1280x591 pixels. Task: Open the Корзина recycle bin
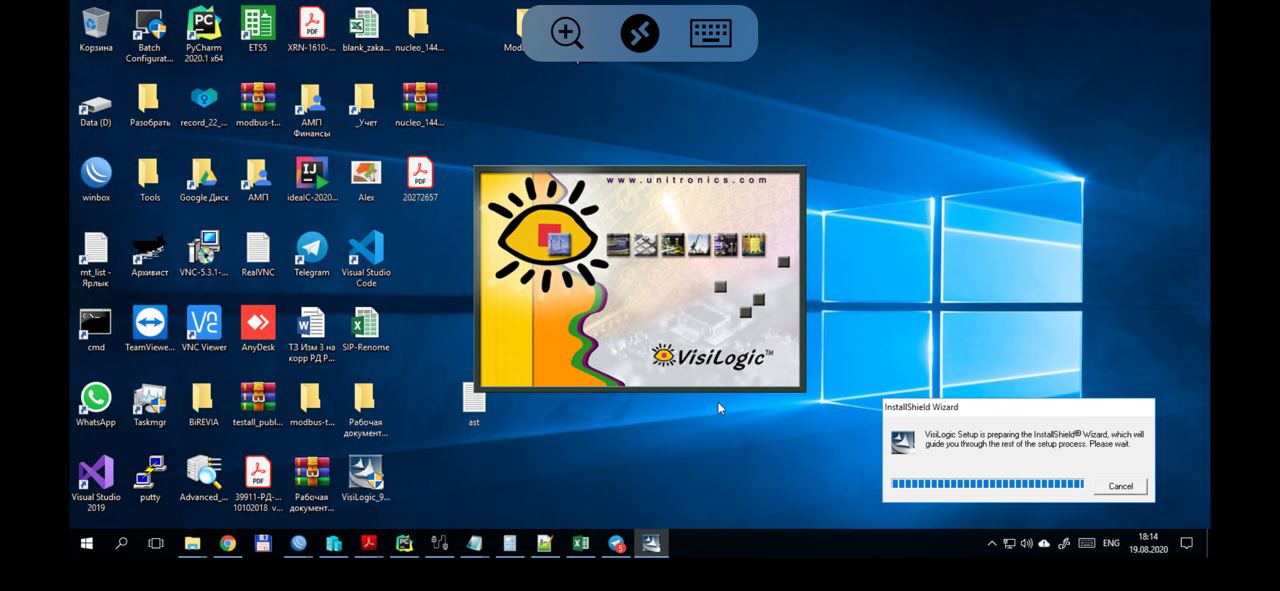click(96, 30)
